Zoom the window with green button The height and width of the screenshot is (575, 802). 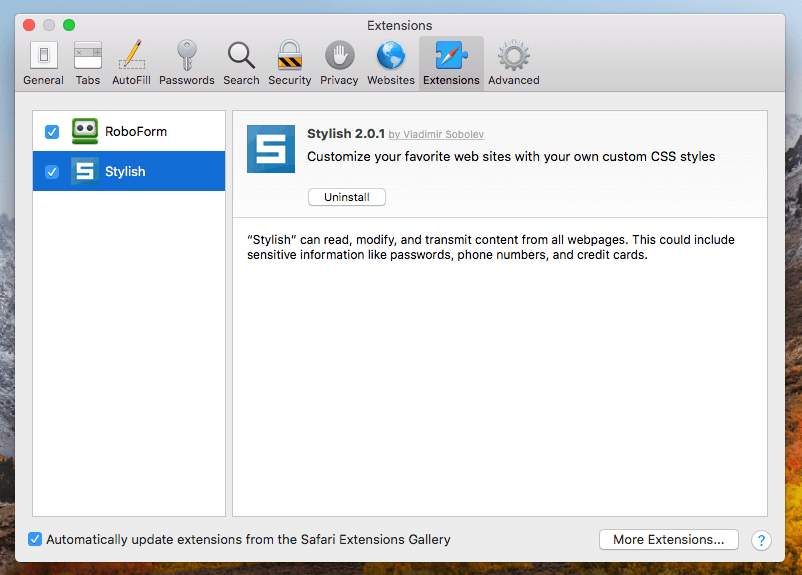coord(69,25)
